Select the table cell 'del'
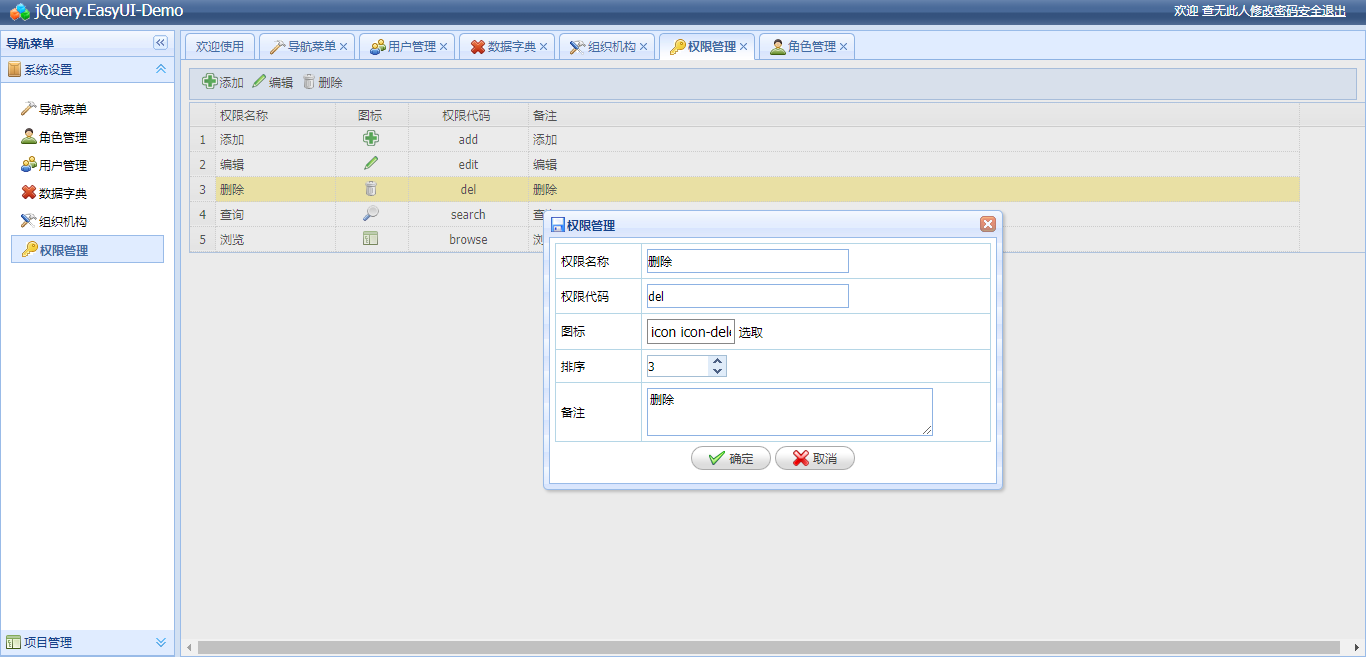 point(468,189)
